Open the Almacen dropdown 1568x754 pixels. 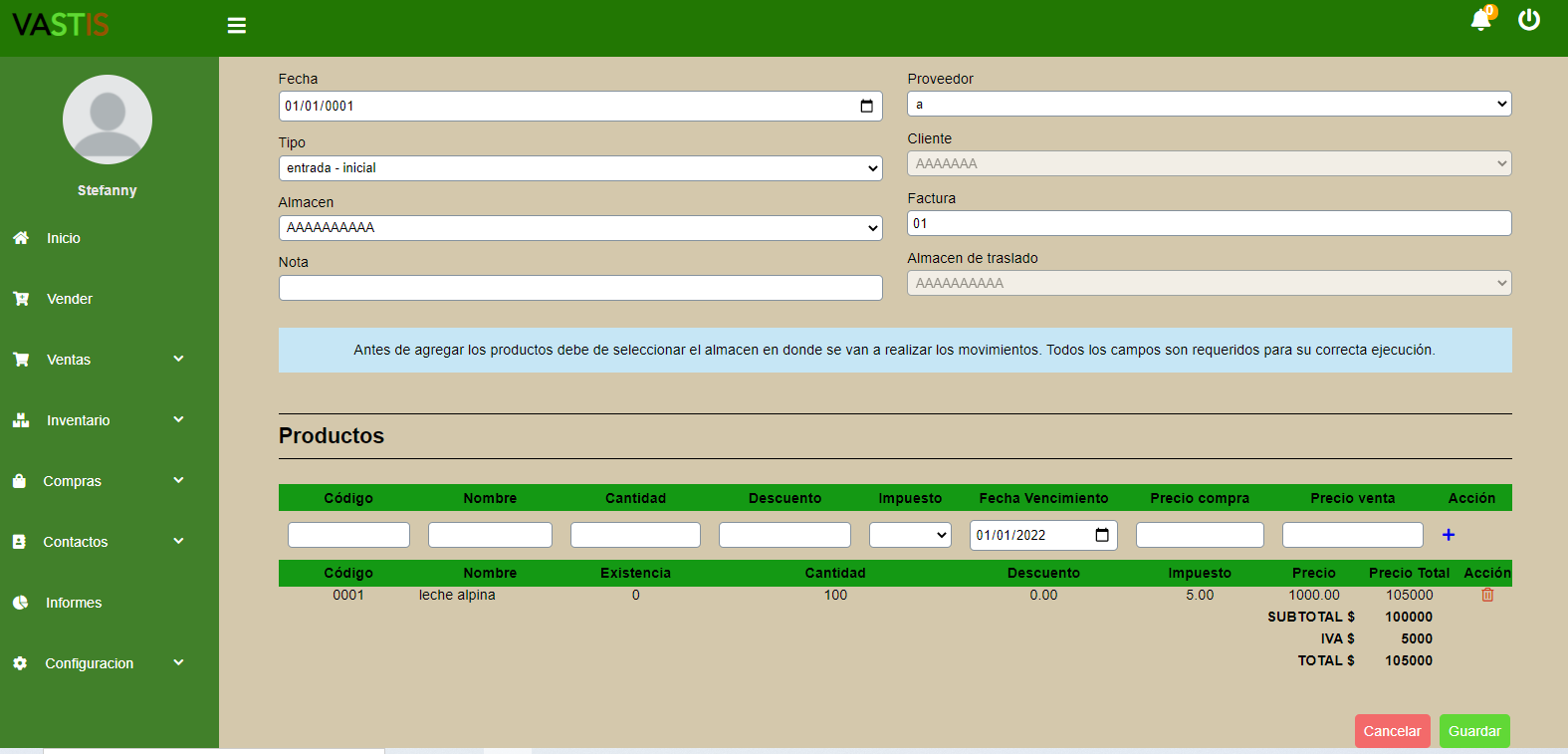click(580, 228)
